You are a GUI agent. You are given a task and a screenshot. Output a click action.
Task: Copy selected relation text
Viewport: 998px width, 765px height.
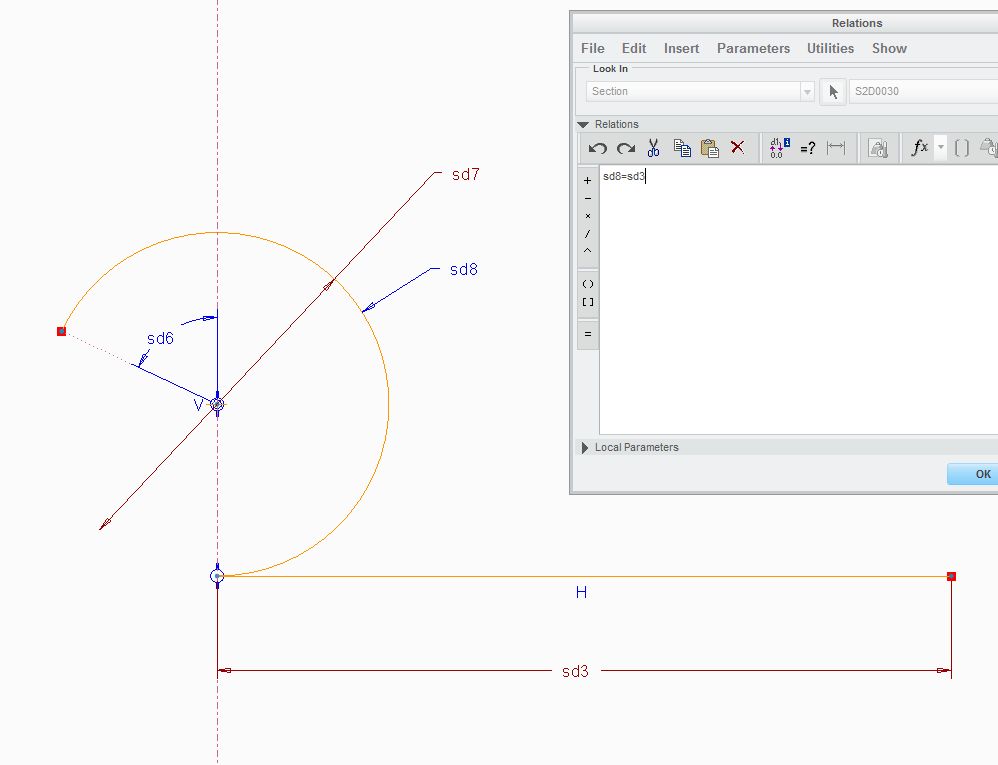tap(682, 148)
